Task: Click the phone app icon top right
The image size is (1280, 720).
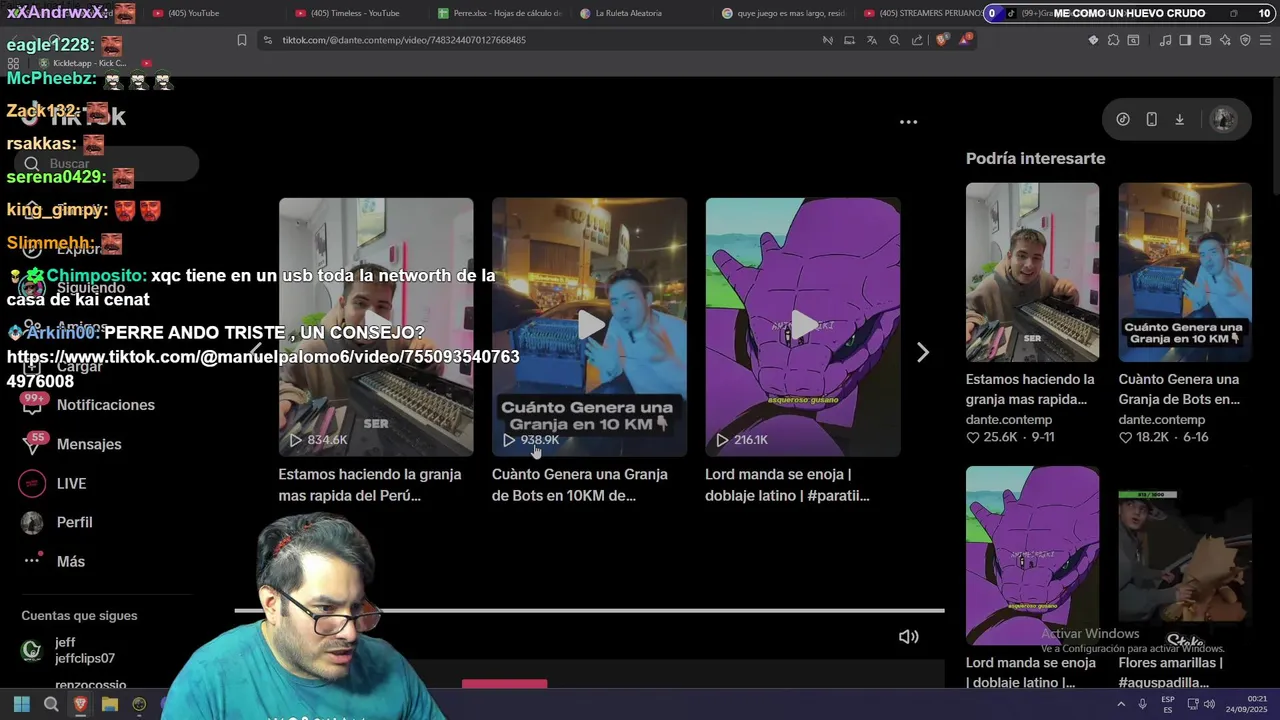Action: (x=1151, y=119)
